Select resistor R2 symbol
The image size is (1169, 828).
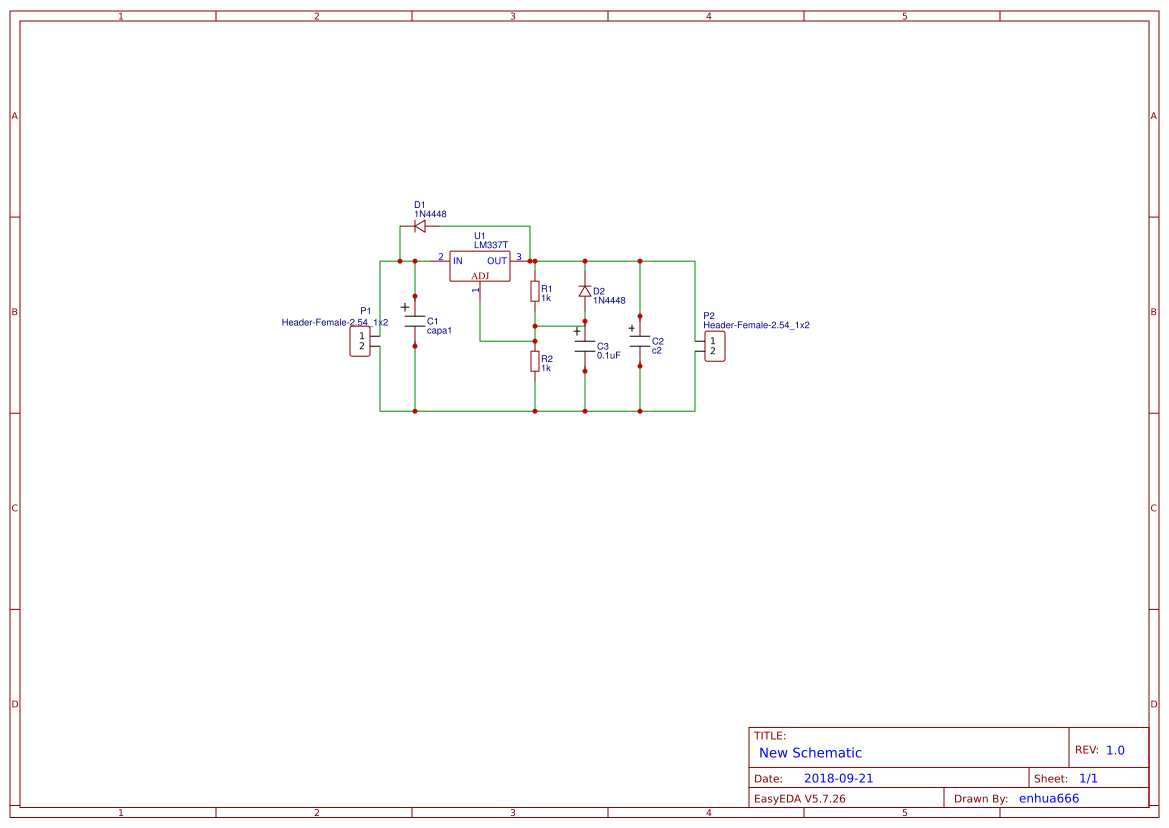point(535,362)
